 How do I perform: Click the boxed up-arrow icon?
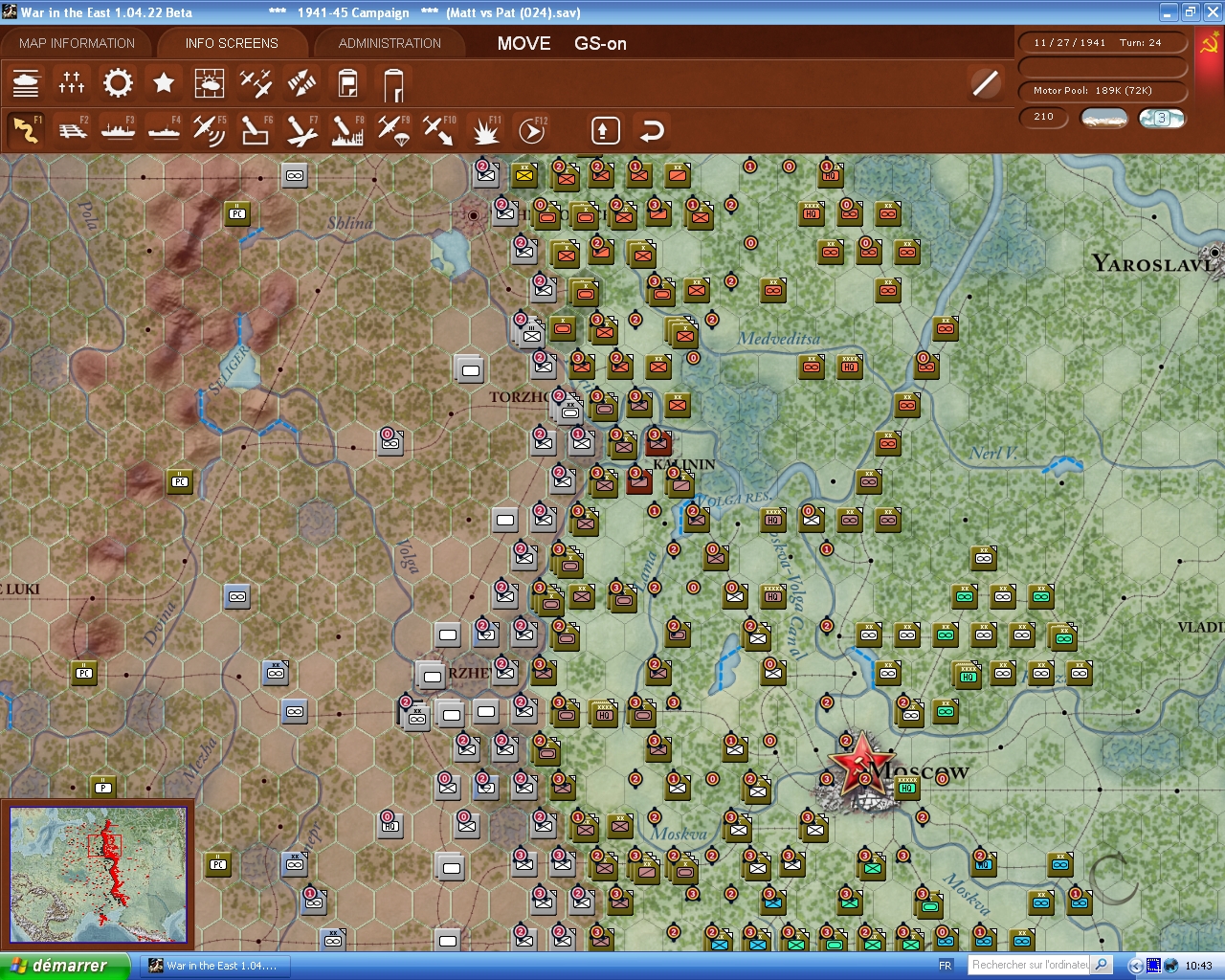tap(605, 130)
